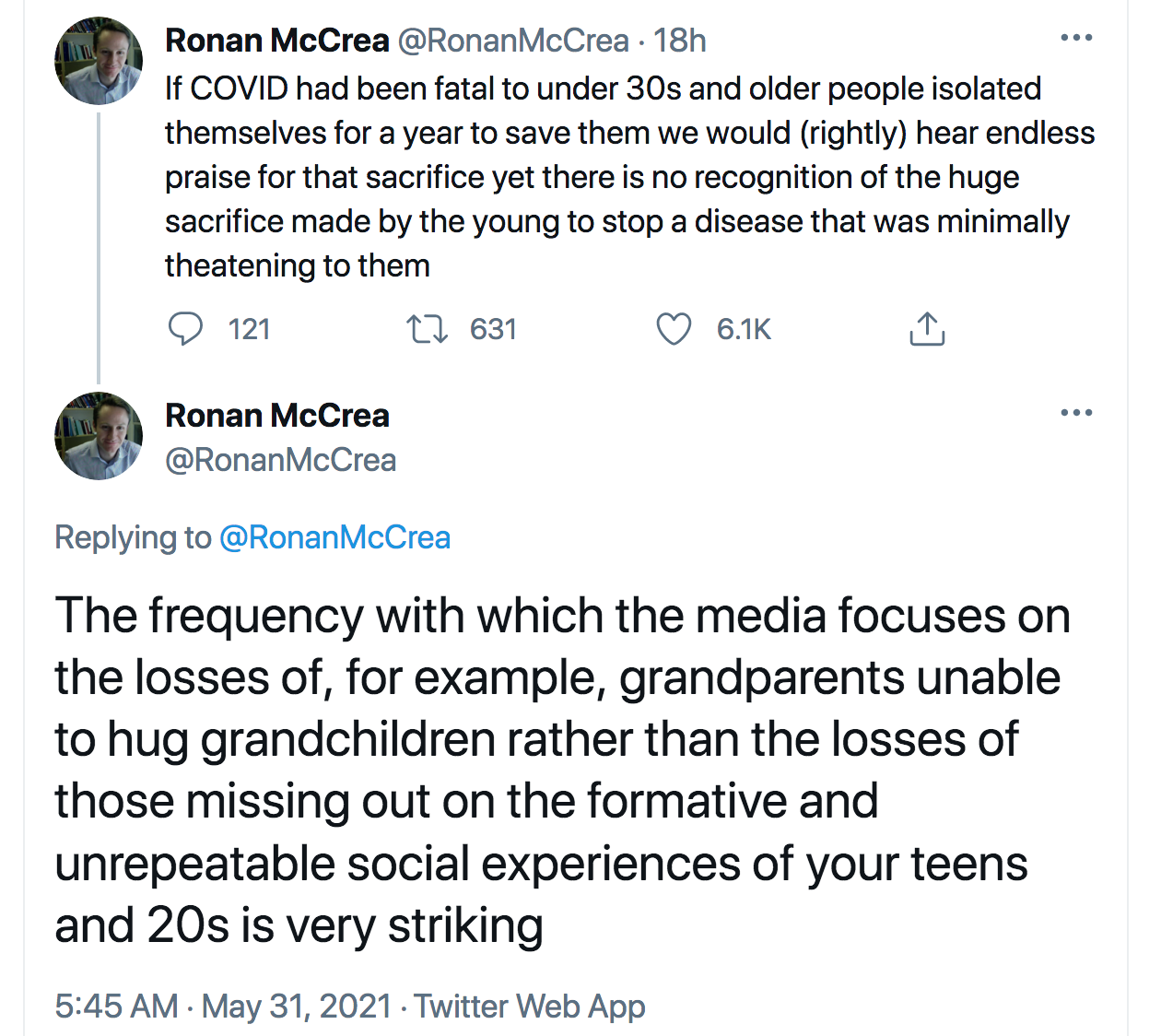Click the Ronan McCrea name on reply tweet

pyautogui.click(x=276, y=416)
